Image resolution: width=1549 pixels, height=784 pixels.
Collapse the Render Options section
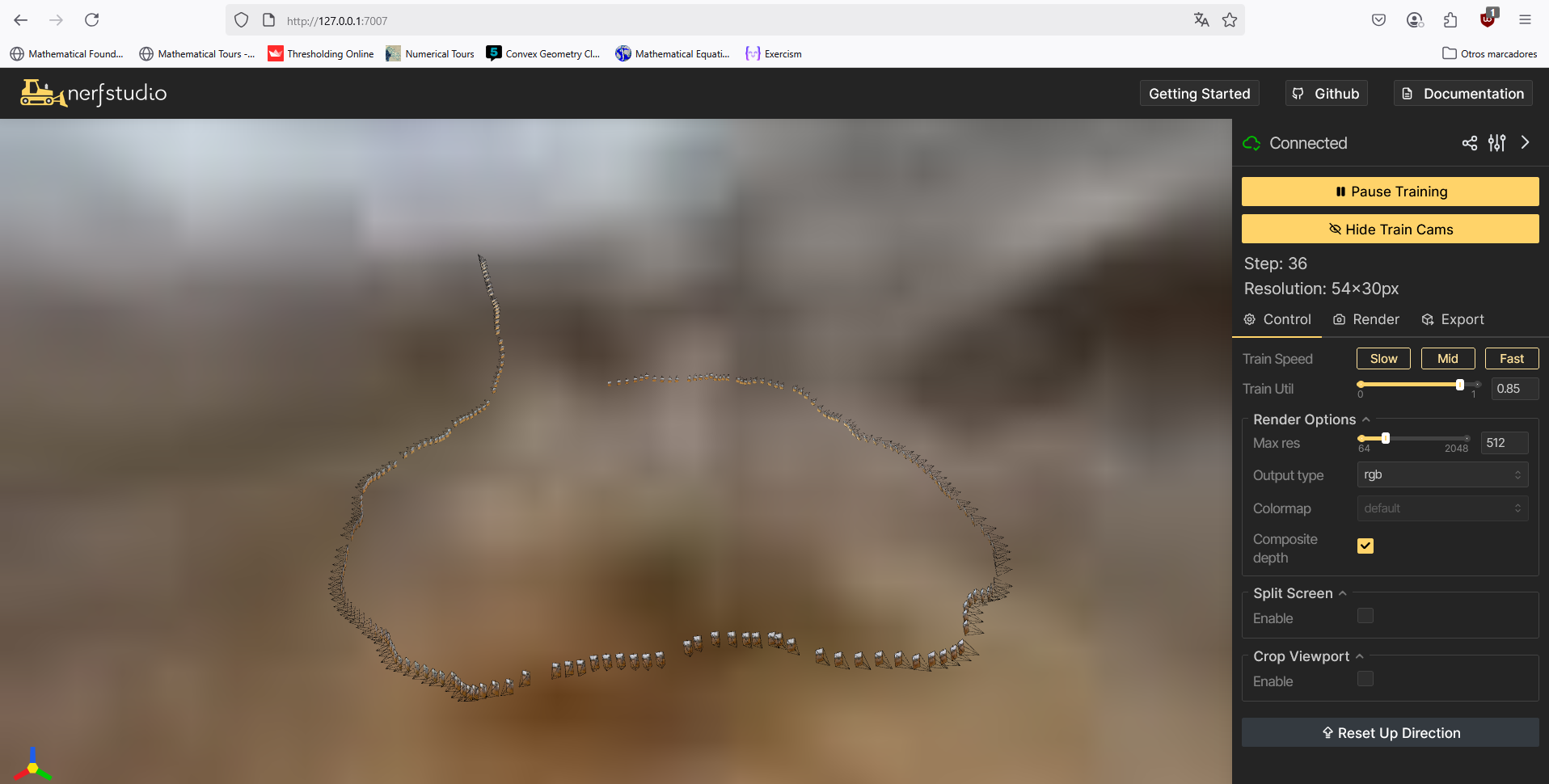pyautogui.click(x=1365, y=419)
